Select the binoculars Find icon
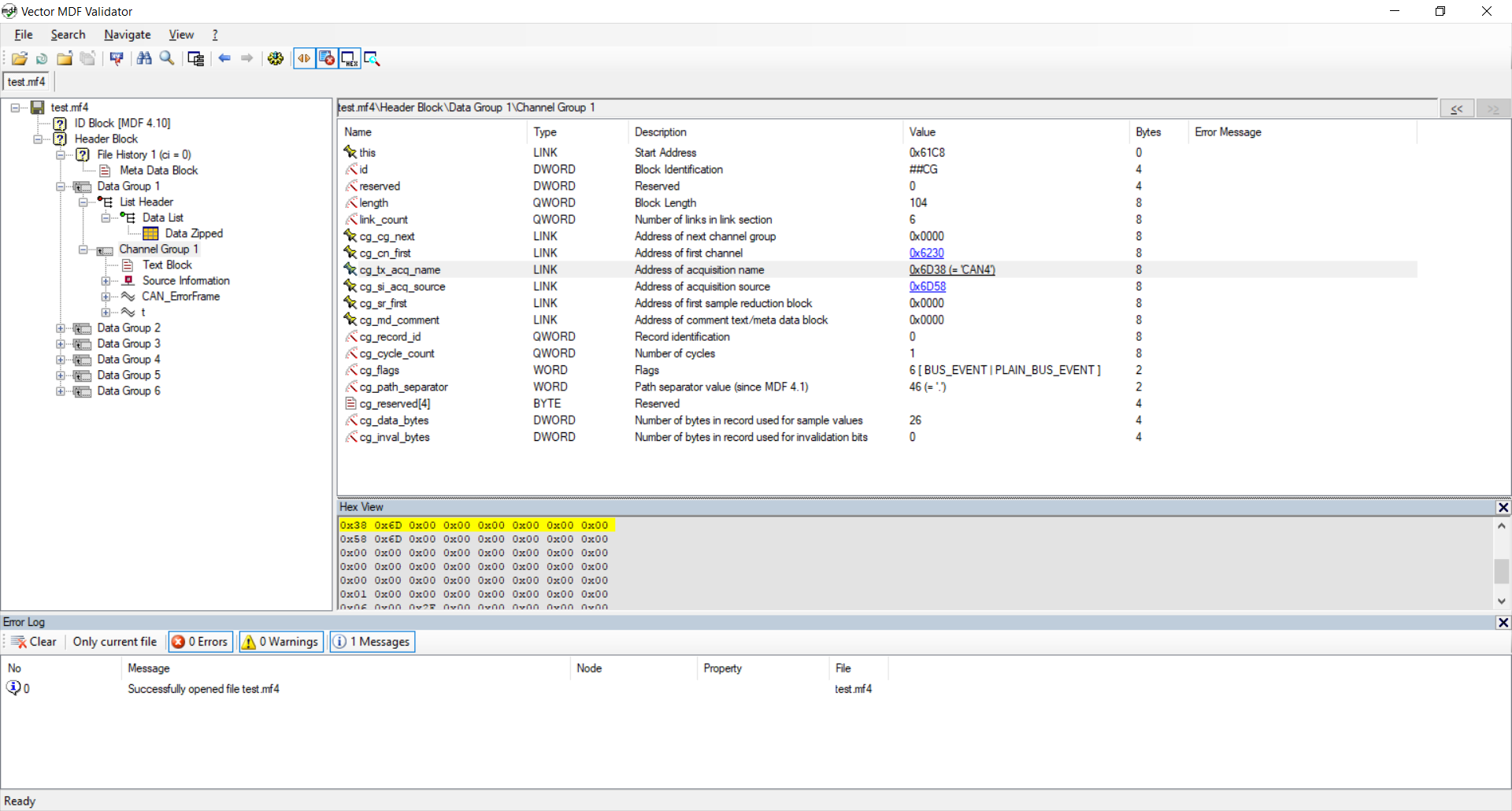This screenshot has height=811, width=1512. click(x=144, y=58)
